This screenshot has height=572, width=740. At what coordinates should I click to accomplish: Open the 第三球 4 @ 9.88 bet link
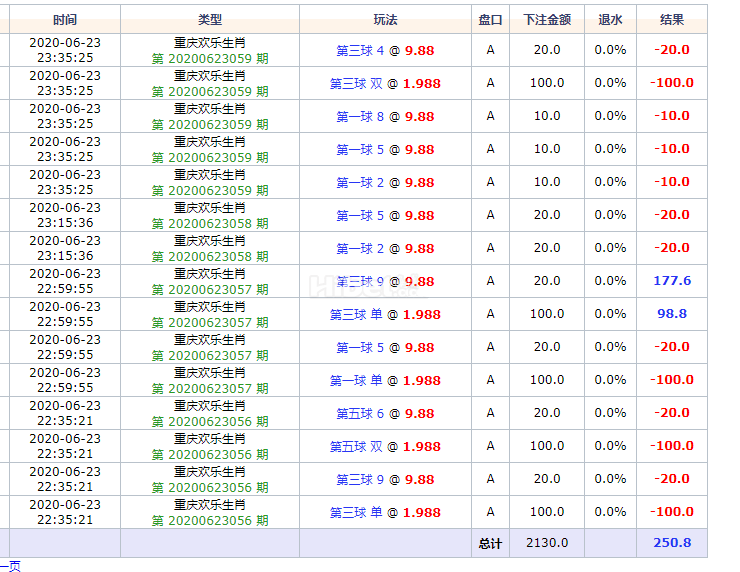point(385,51)
